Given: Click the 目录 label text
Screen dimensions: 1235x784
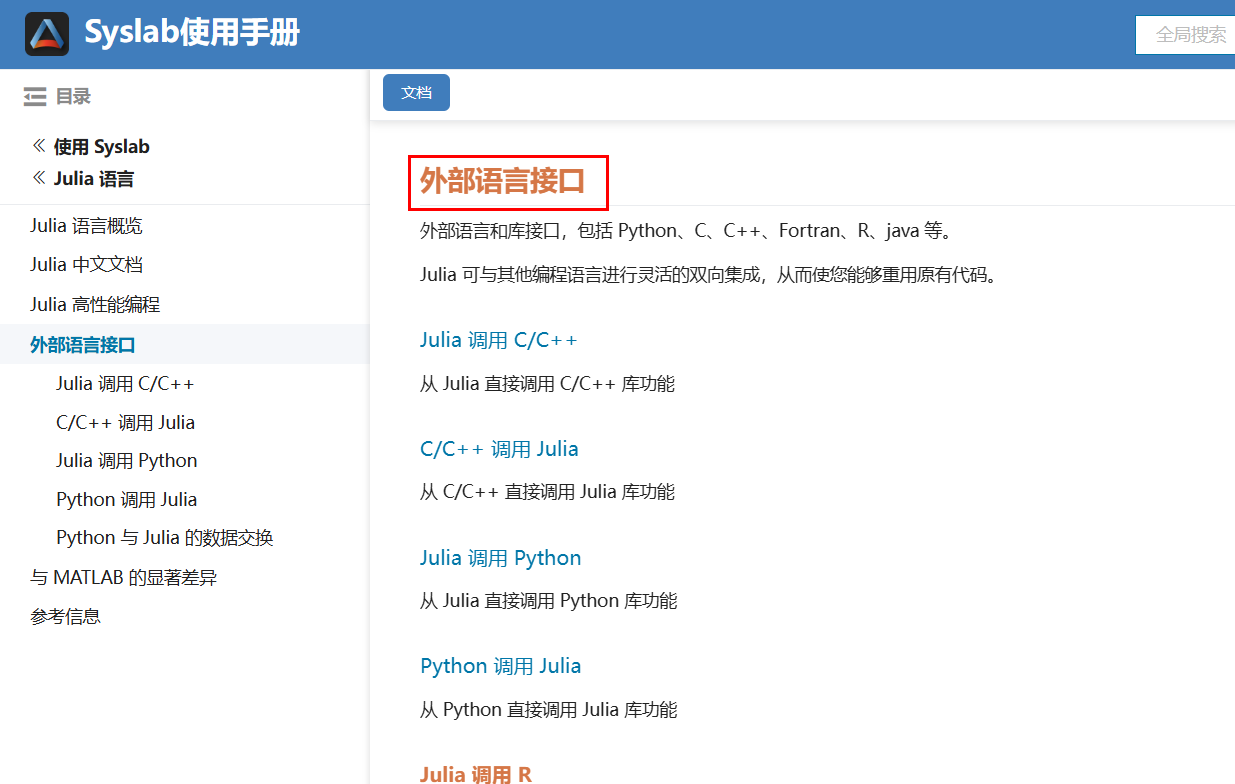Looking at the screenshot, I should click(73, 96).
